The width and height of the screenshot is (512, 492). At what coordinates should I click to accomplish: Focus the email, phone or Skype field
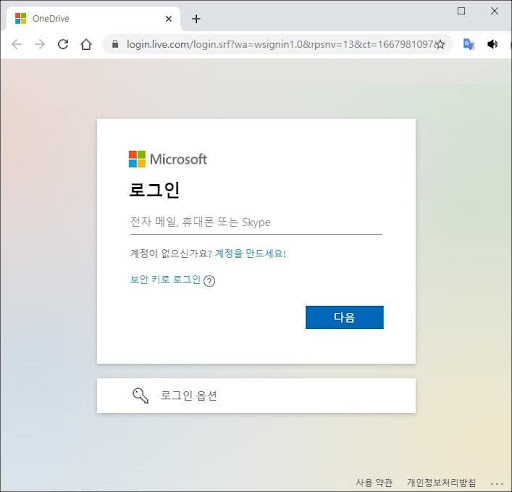tap(256, 222)
